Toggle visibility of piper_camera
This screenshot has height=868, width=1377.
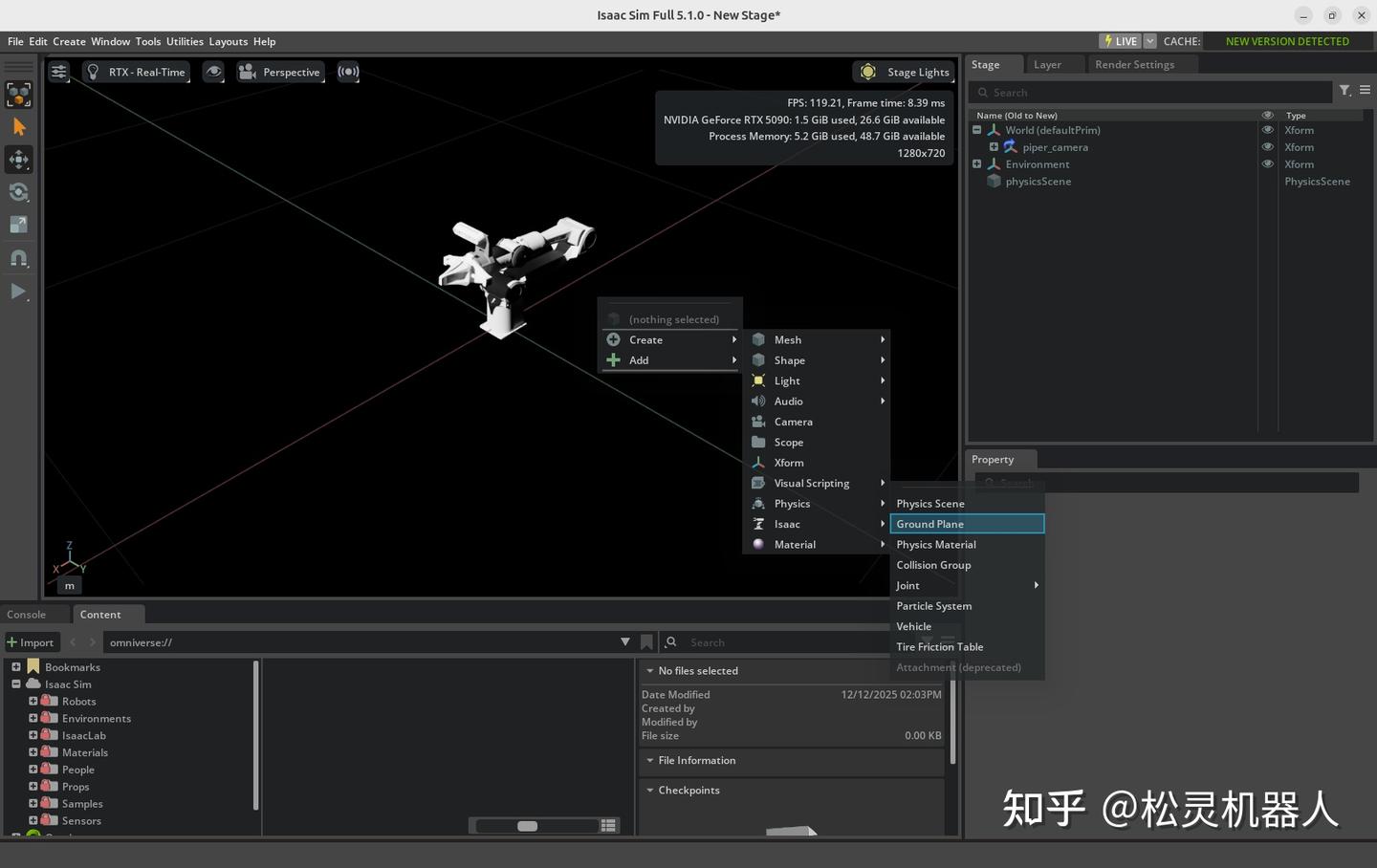tap(1268, 147)
